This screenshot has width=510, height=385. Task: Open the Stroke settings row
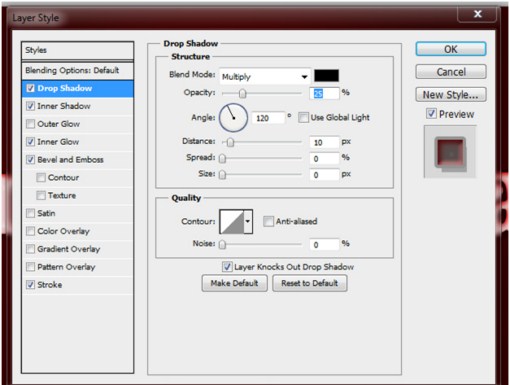point(77,285)
